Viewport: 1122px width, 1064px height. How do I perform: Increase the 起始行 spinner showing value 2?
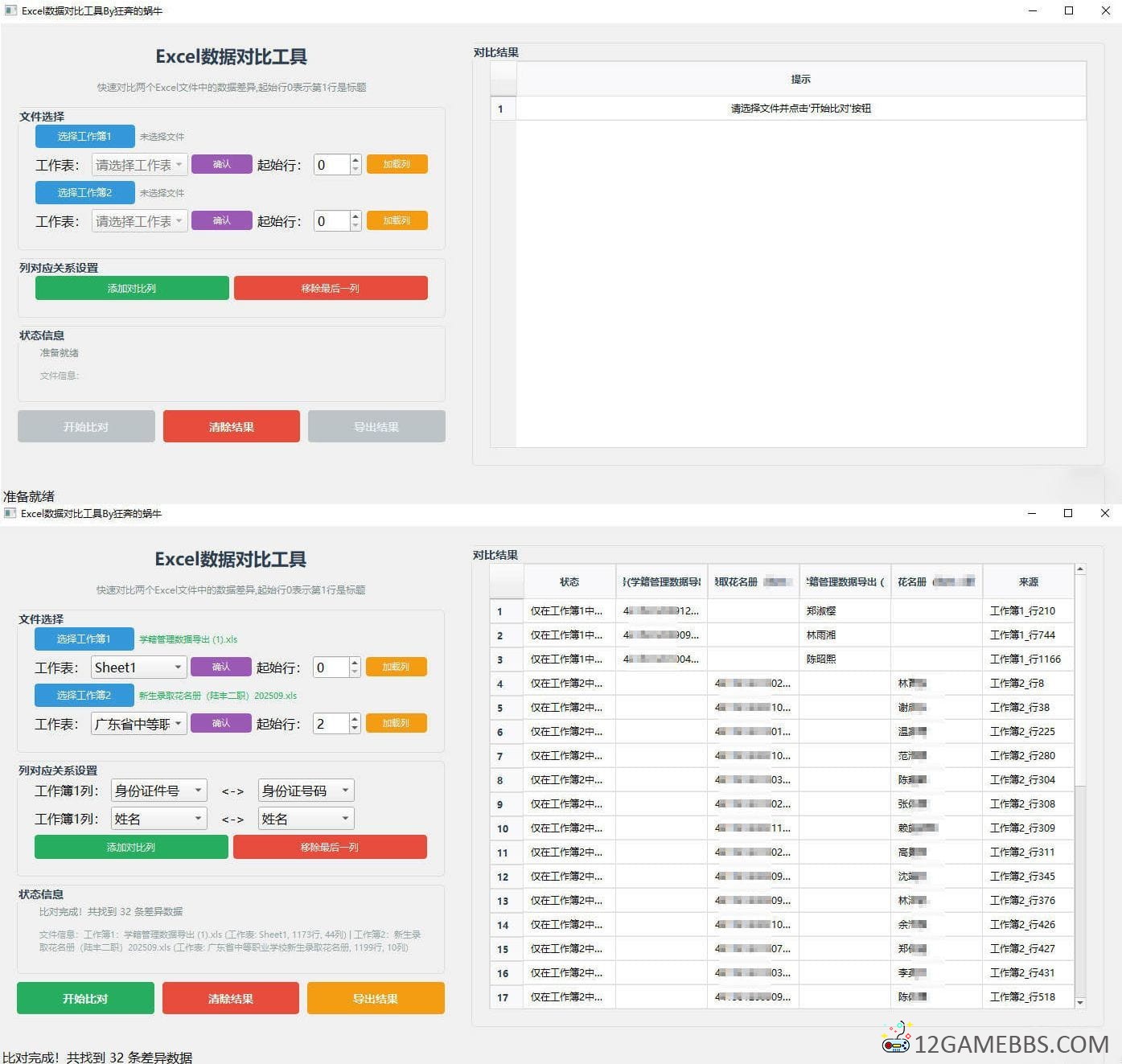point(355,719)
